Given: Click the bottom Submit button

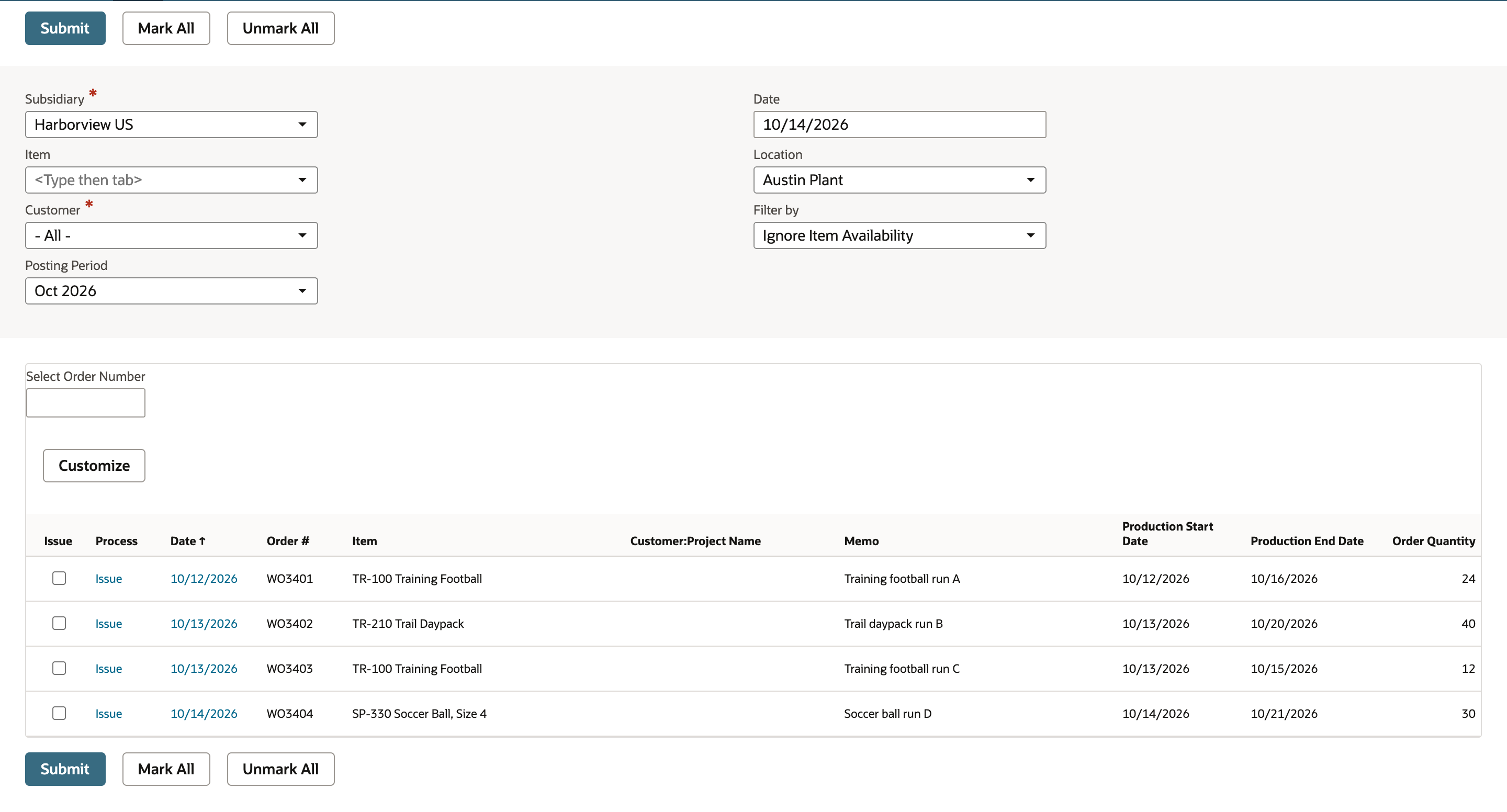Looking at the screenshot, I should [x=65, y=769].
